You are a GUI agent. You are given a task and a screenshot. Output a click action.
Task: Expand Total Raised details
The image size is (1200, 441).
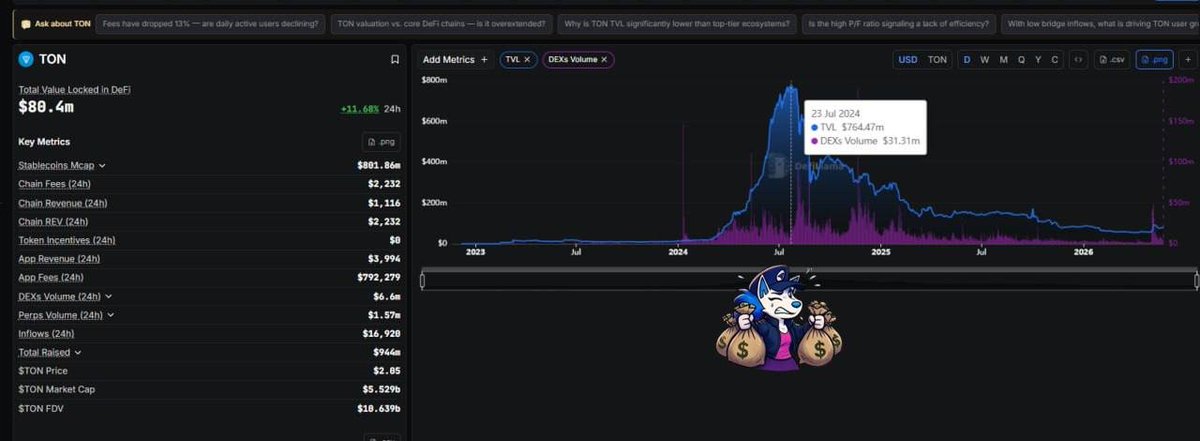pyautogui.click(x=78, y=352)
